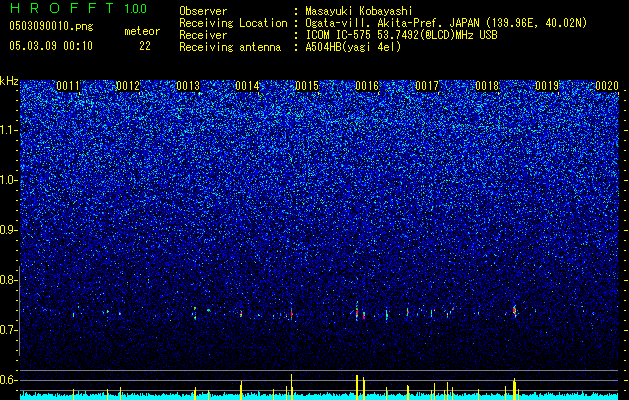Screen dimensions: 629x400
Task: Click the A504HB(yagi 4el) antenna text
Action: (353, 47)
